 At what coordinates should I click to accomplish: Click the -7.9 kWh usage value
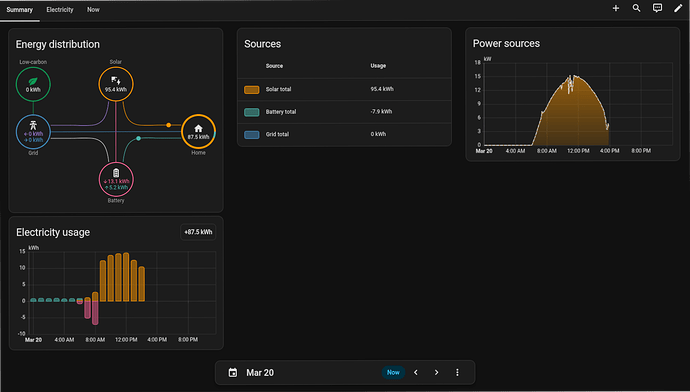tap(381, 111)
